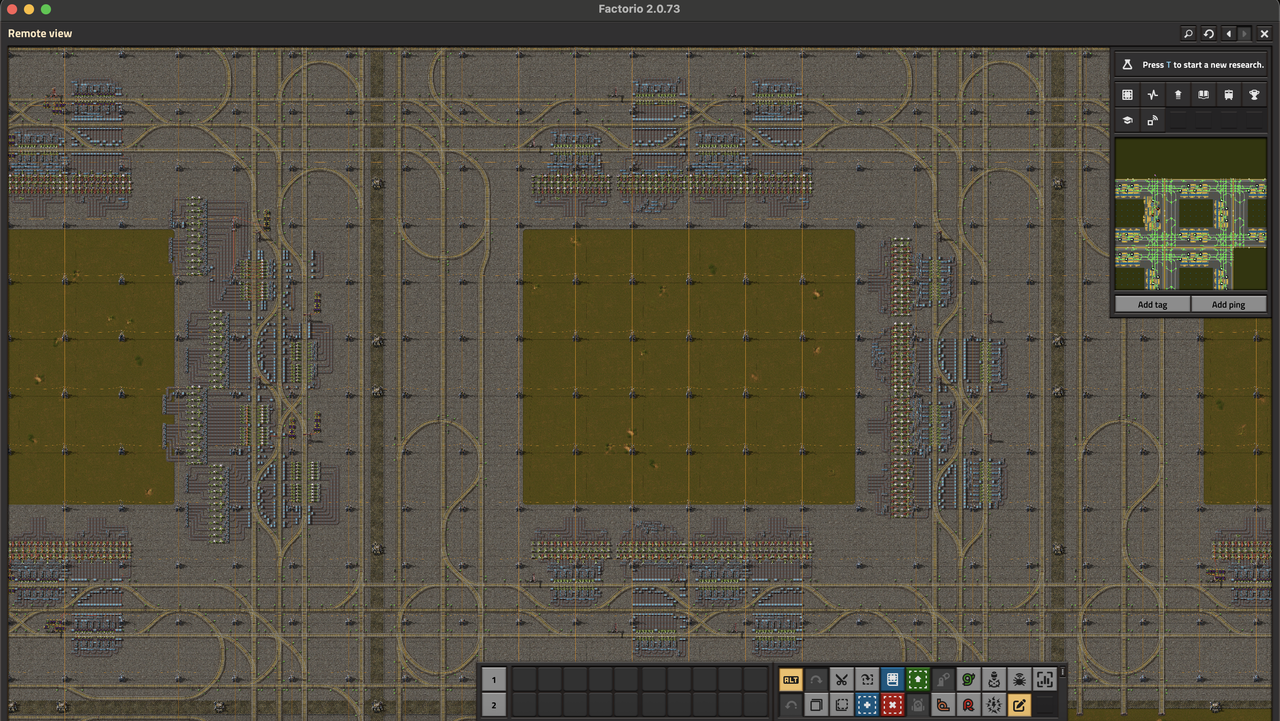The height and width of the screenshot is (721, 1280).
Task: Click the reset view circular arrow
Action: (x=1208, y=34)
